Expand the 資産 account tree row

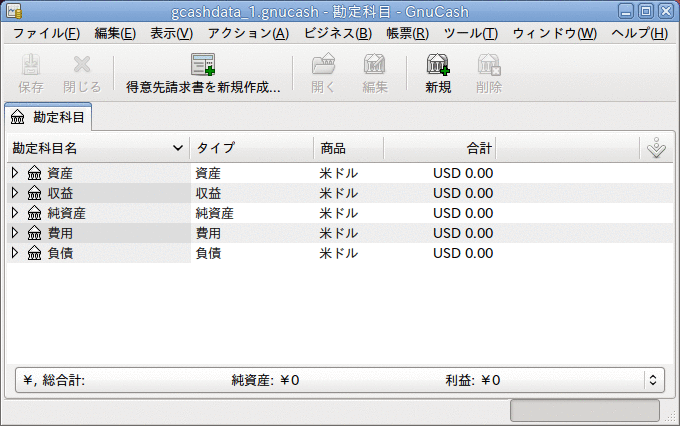(15, 173)
